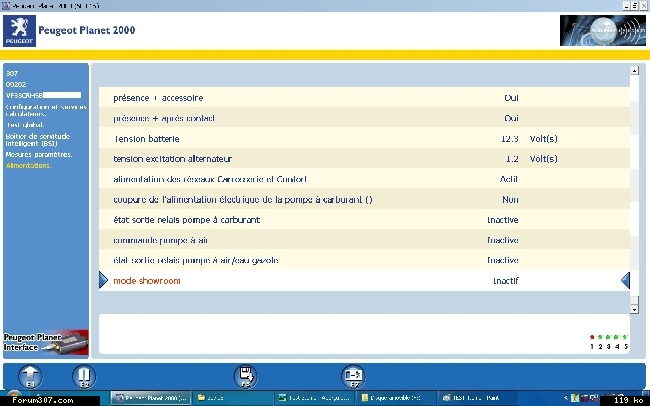Viewport: 650px width, 406px height.
Task: Select the présence + après contact row
Action: coord(364,118)
